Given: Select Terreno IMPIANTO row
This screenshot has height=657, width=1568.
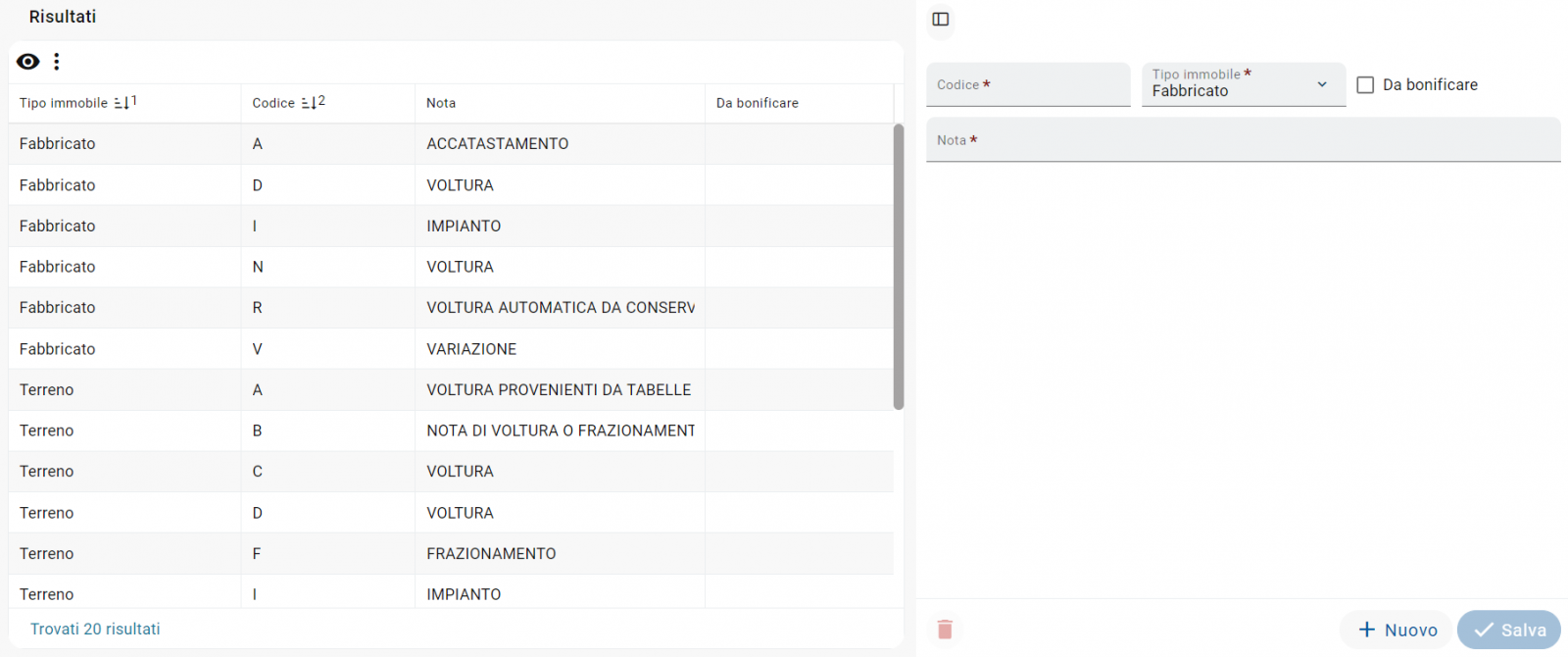Looking at the screenshot, I should coord(451,592).
